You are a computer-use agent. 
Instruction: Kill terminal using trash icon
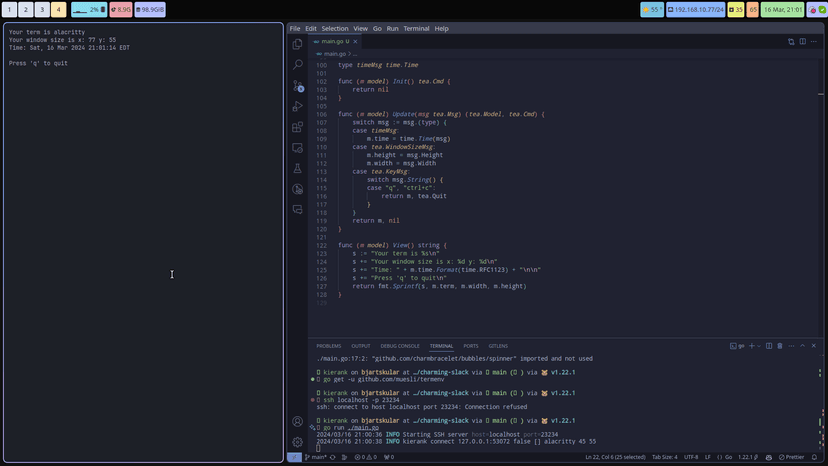point(780,346)
